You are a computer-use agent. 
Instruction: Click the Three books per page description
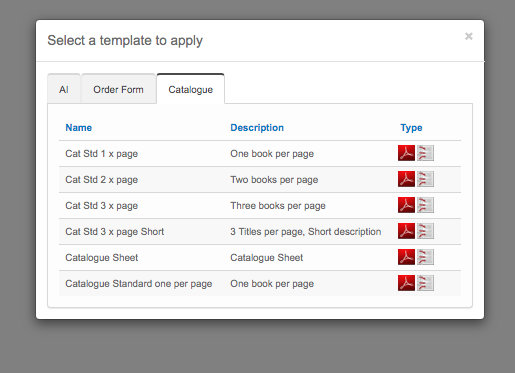[x=278, y=206]
